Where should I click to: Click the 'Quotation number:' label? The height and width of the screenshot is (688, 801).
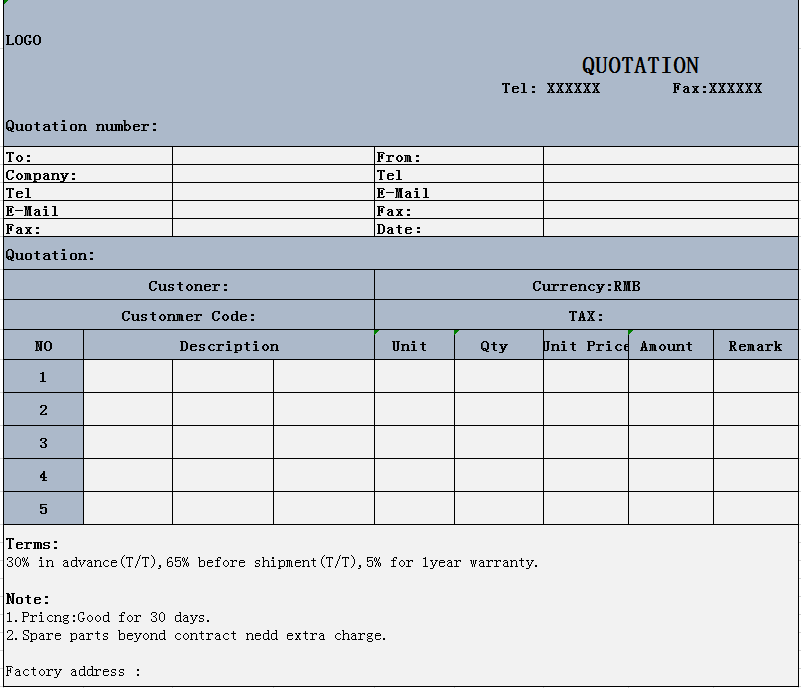click(82, 126)
